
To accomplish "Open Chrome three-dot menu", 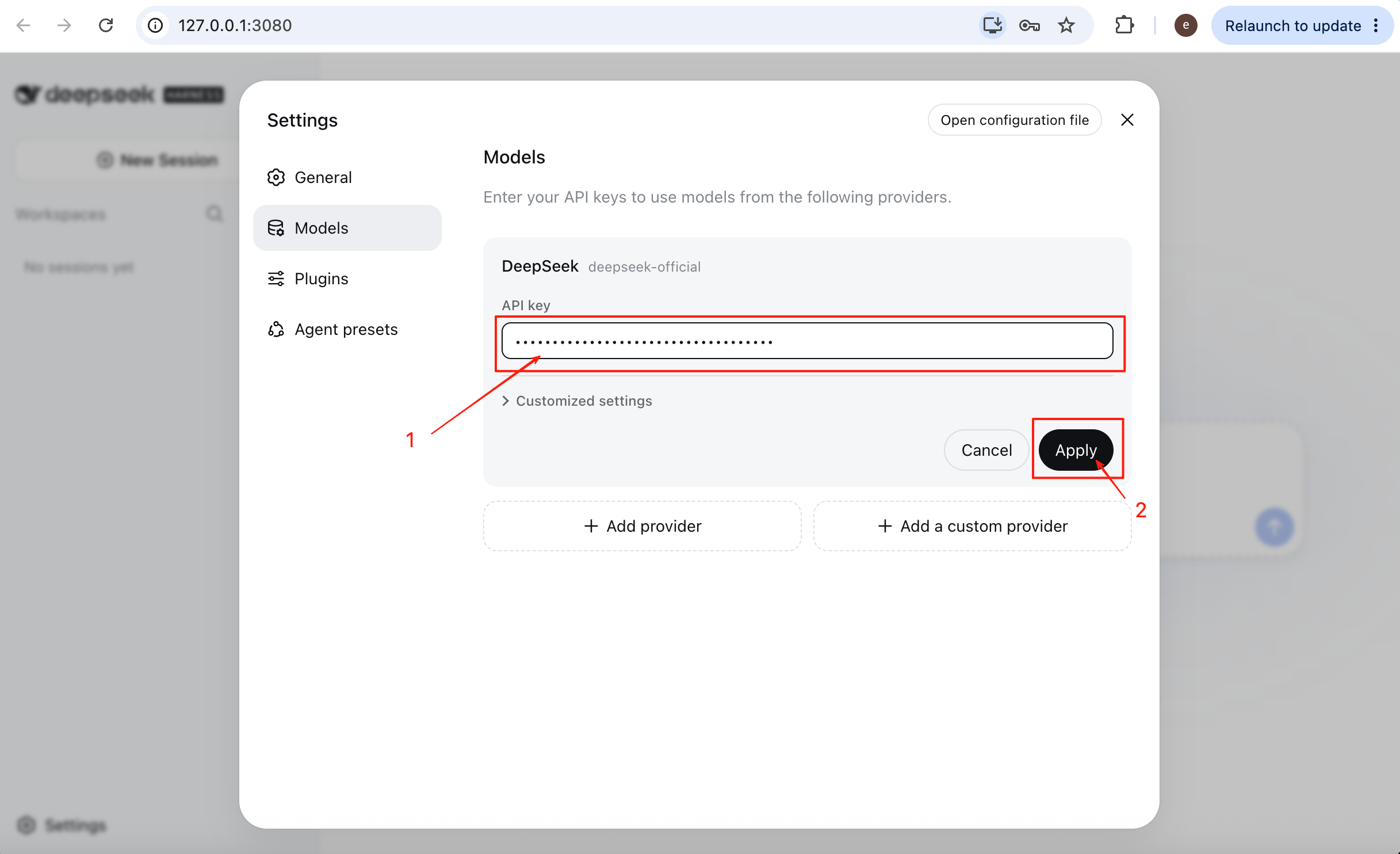I will coord(1376,25).
